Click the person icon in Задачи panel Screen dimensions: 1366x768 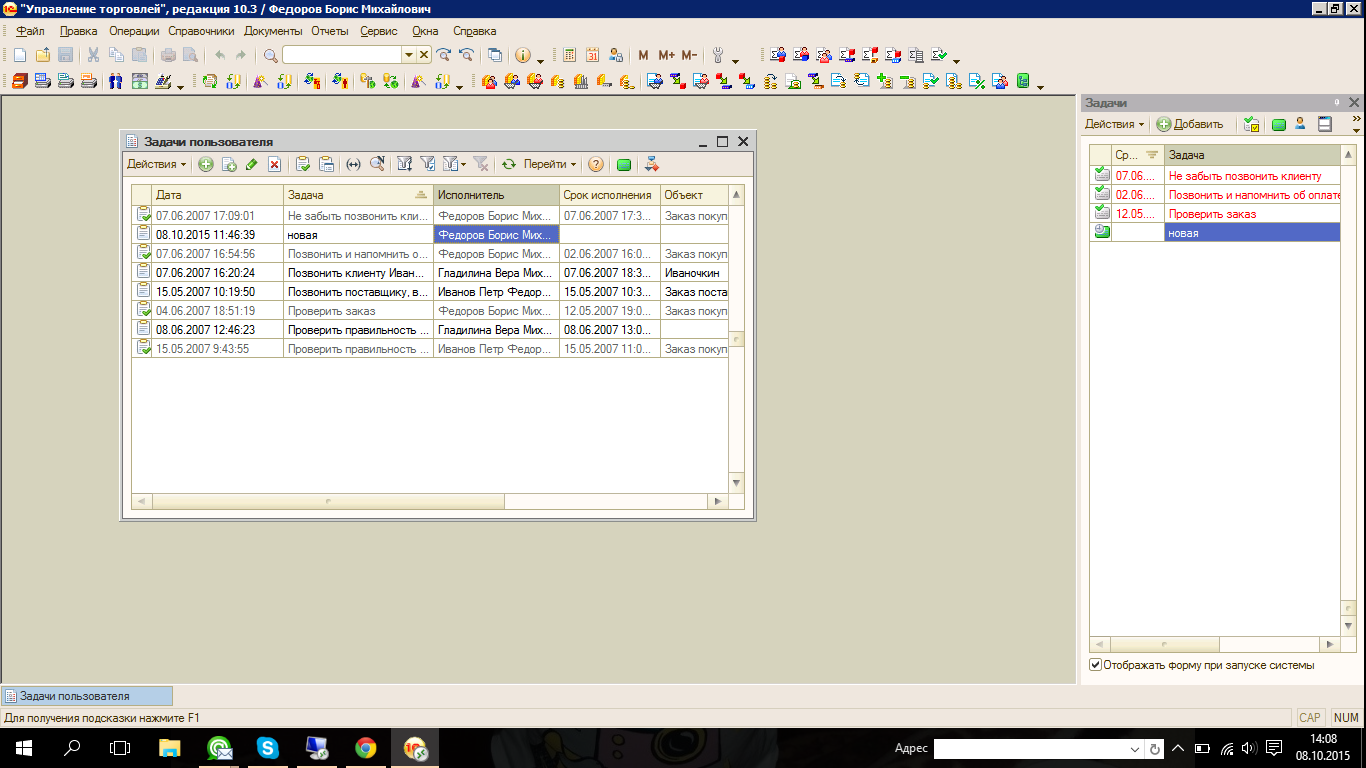[1301, 124]
